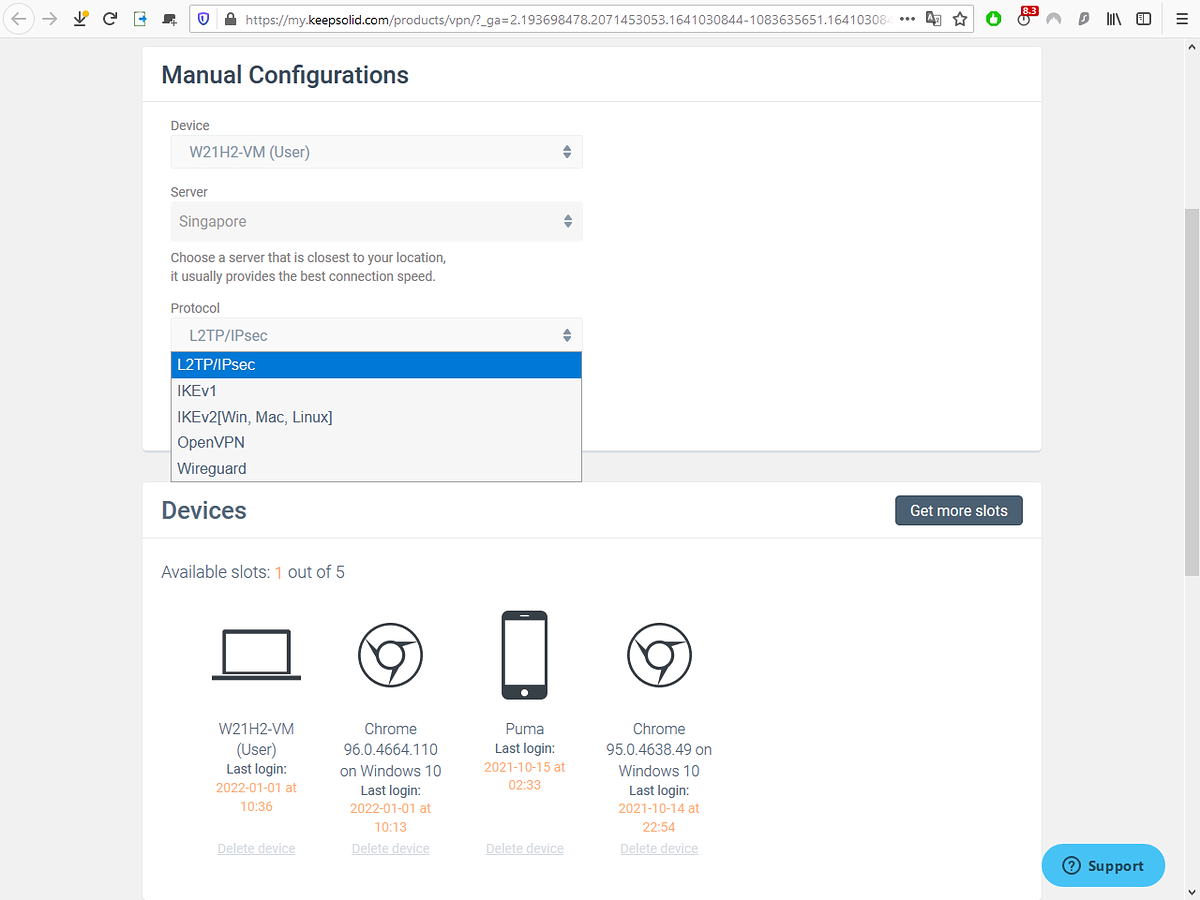
Task: Open the downloads panel arrow icon
Action: coord(82,18)
